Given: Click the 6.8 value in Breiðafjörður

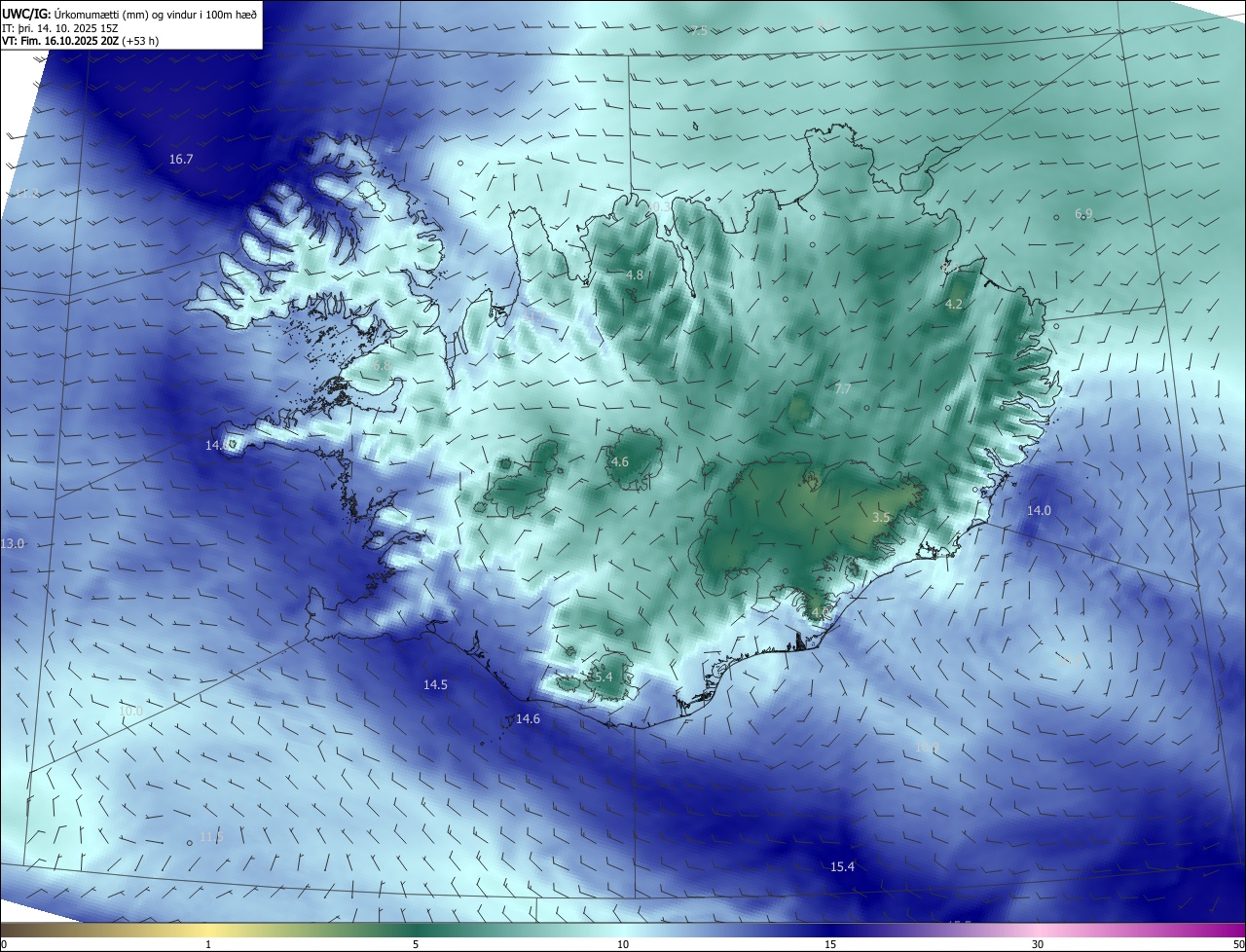Looking at the screenshot, I should (x=381, y=366).
